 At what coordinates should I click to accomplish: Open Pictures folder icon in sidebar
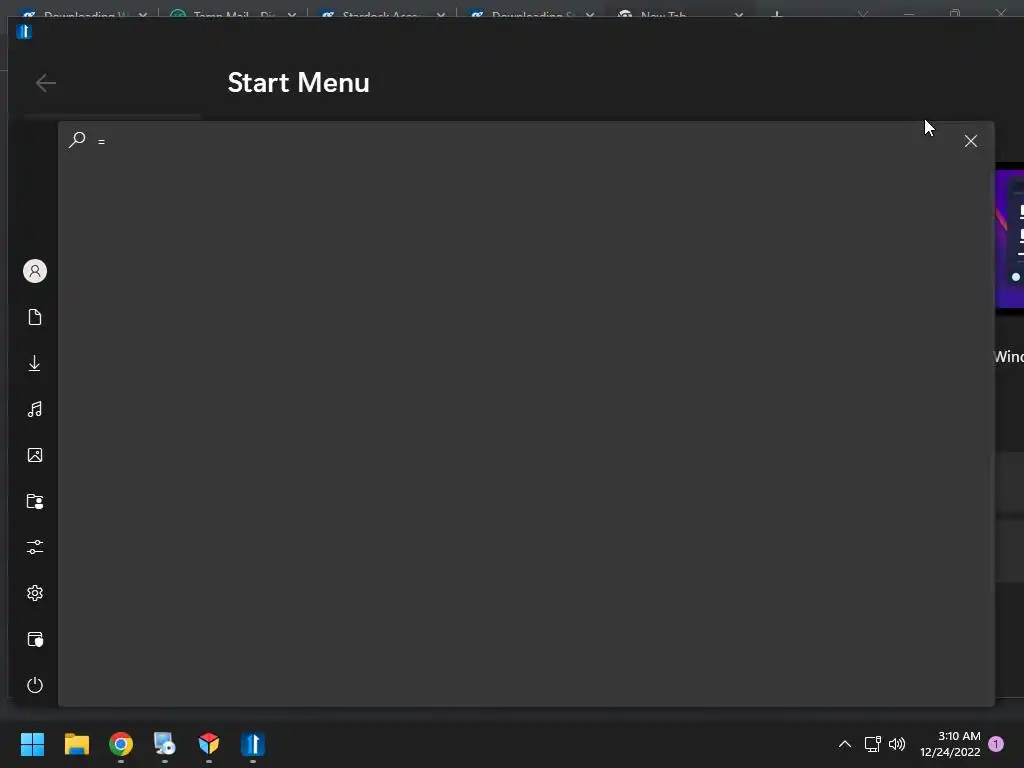[35, 455]
